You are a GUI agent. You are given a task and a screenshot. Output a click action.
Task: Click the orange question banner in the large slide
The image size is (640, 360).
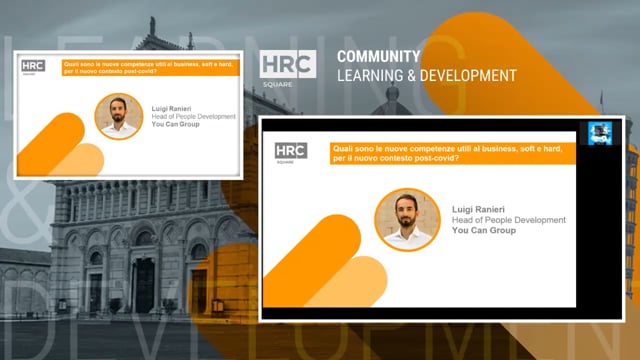point(453,153)
